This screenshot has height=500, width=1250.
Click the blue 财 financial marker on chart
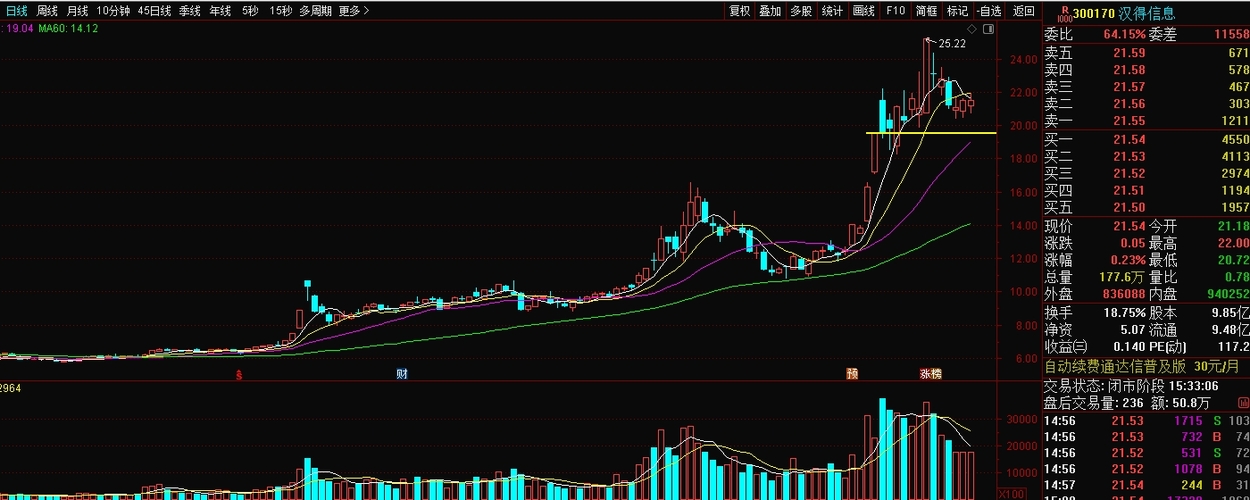(x=402, y=374)
